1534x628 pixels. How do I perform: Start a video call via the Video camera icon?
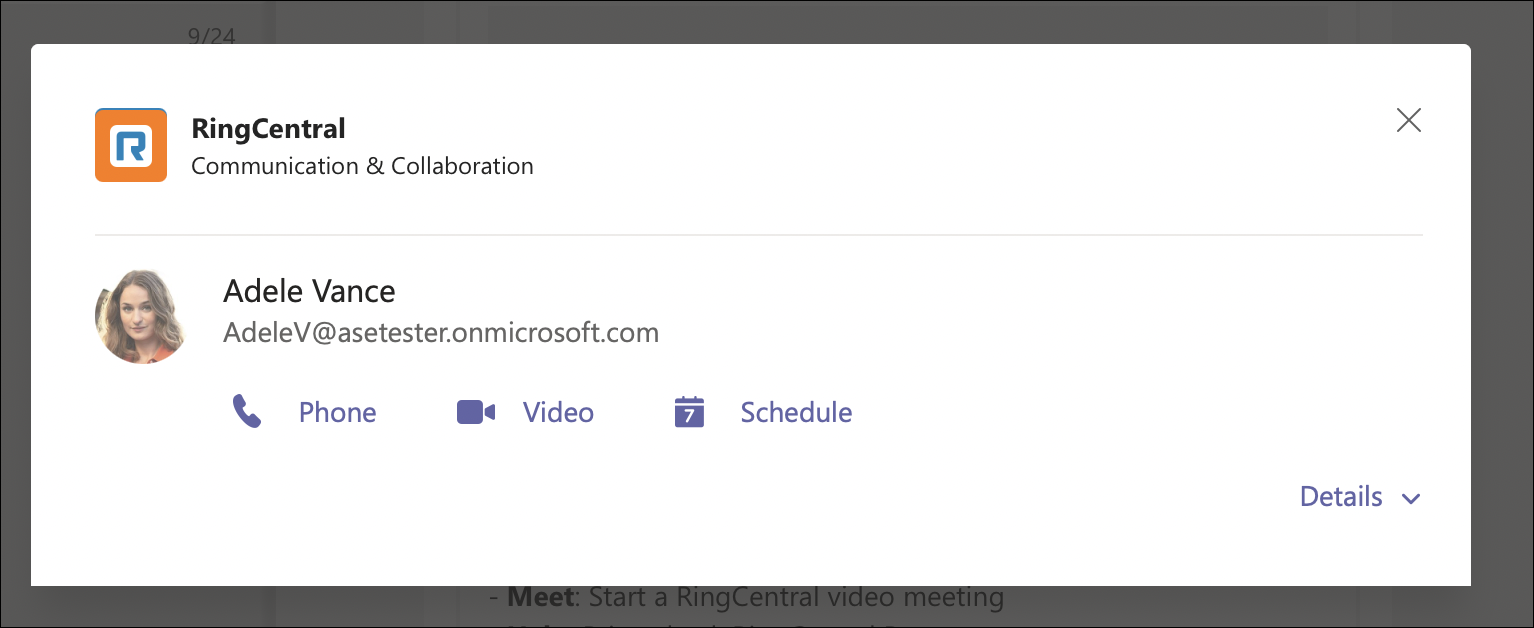coord(474,410)
